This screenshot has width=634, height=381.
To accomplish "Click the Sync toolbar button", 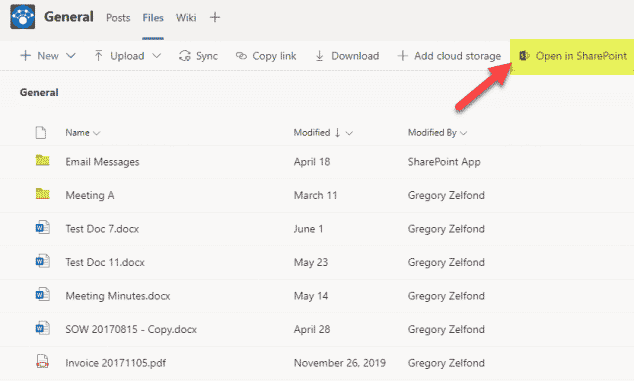I will point(198,56).
